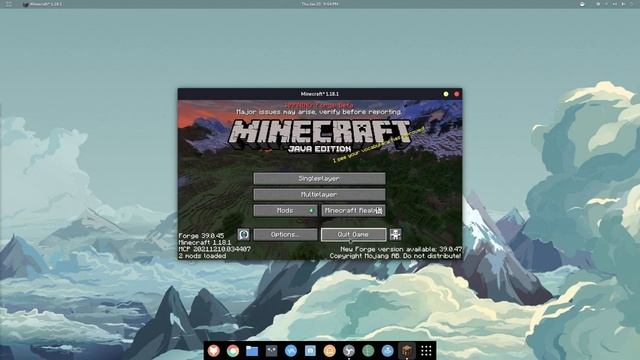Open the activities icon in top-left panel

[8, 4]
